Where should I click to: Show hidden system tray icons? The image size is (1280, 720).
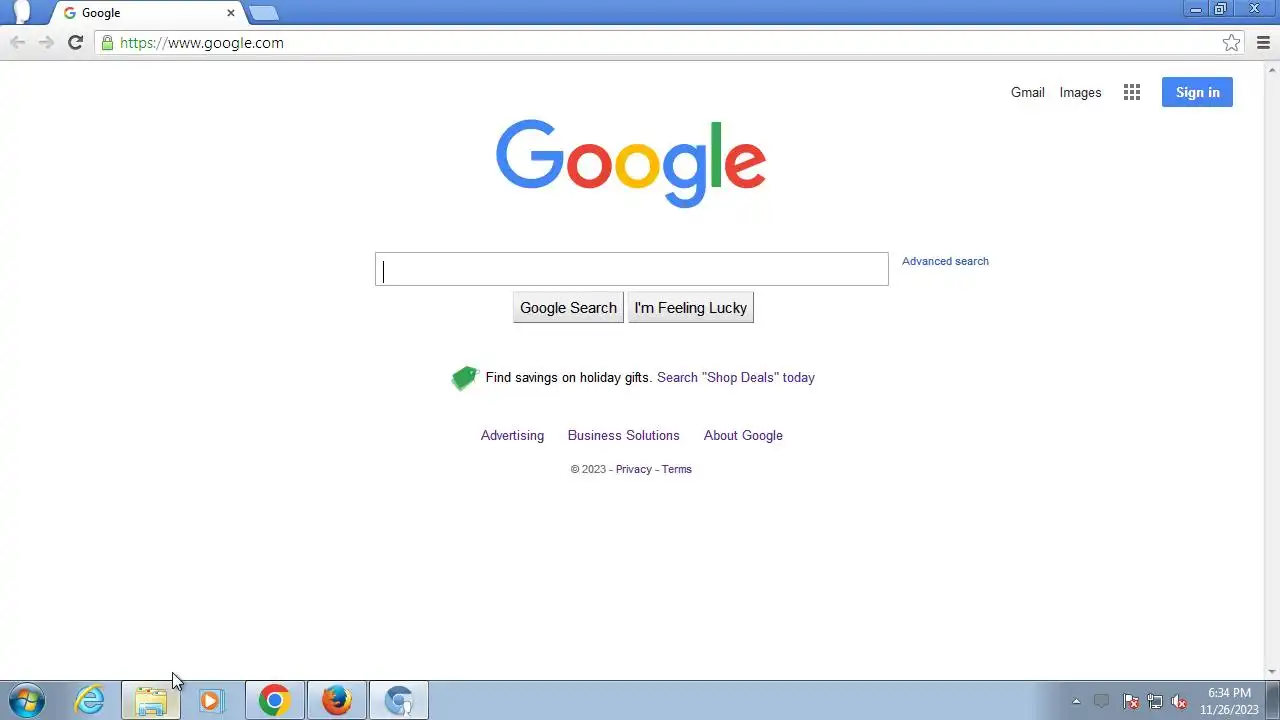(x=1076, y=702)
